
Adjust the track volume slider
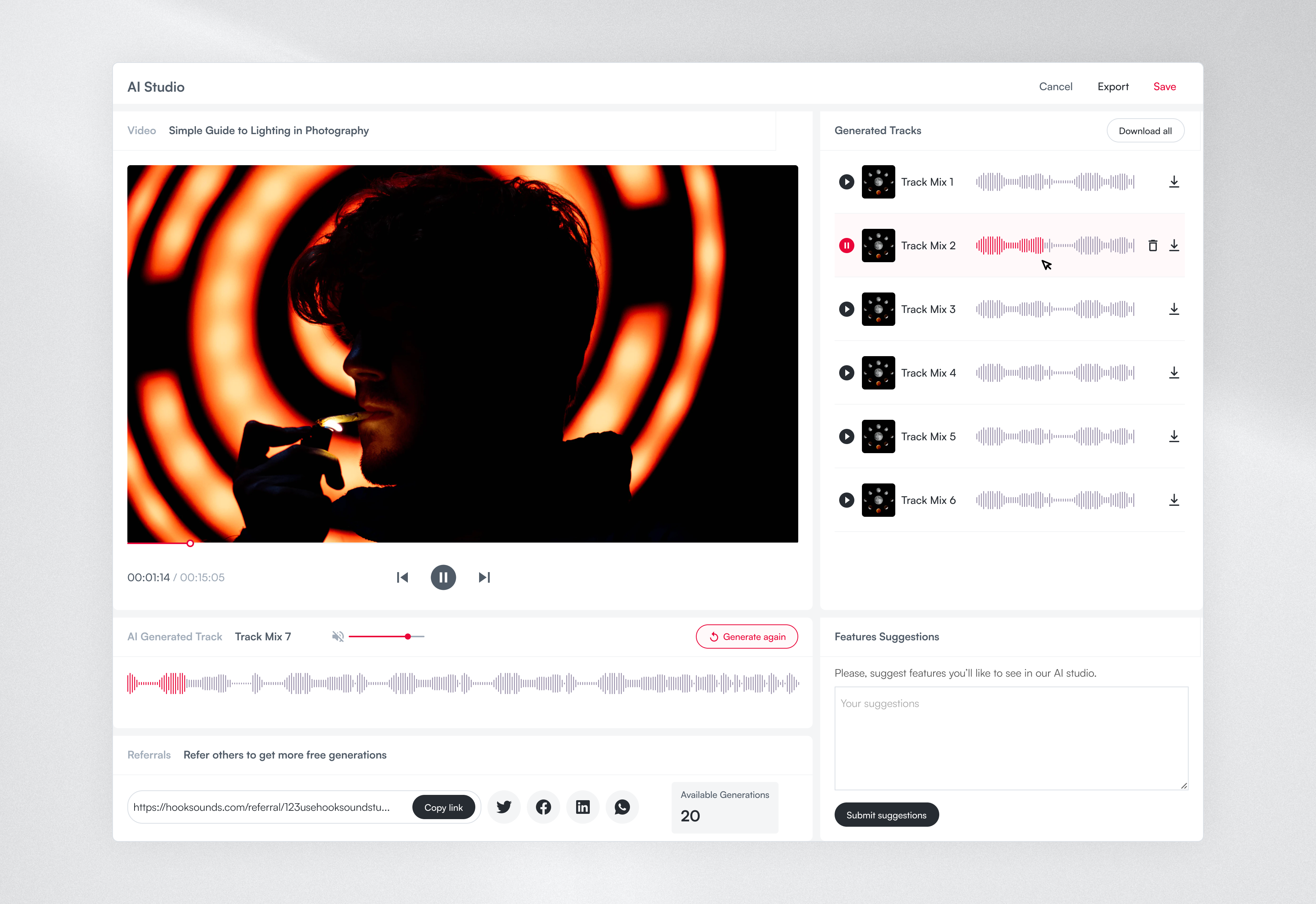(407, 637)
